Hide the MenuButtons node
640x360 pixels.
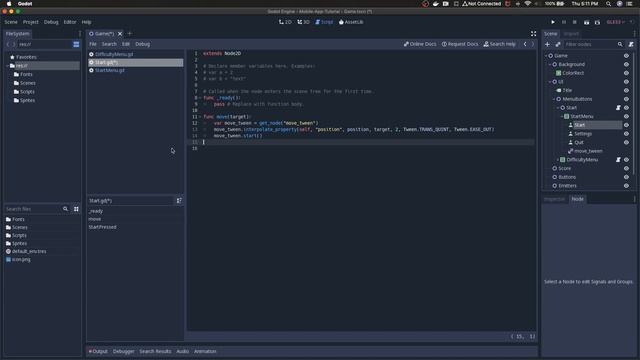coord(626,99)
